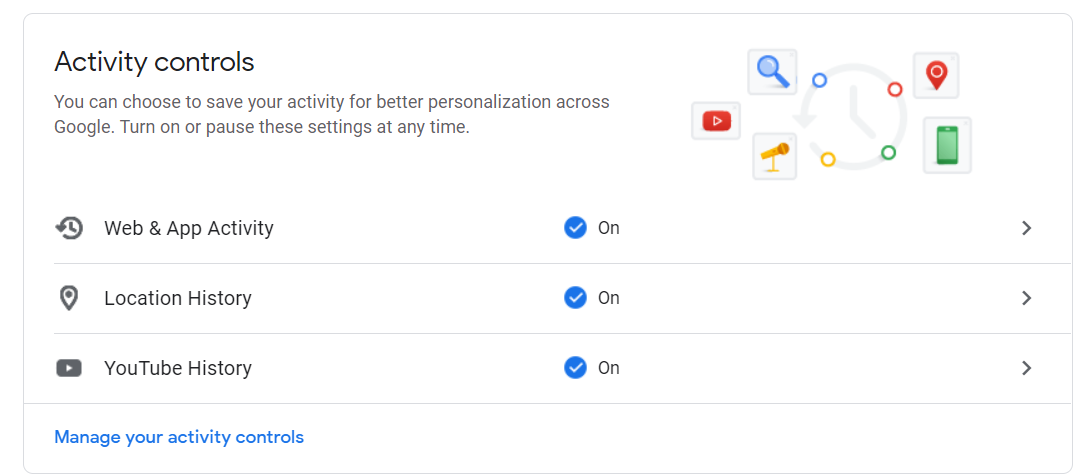Viewport: 1082px width, 475px height.
Task: Select the YouTube History row label
Action: click(178, 368)
